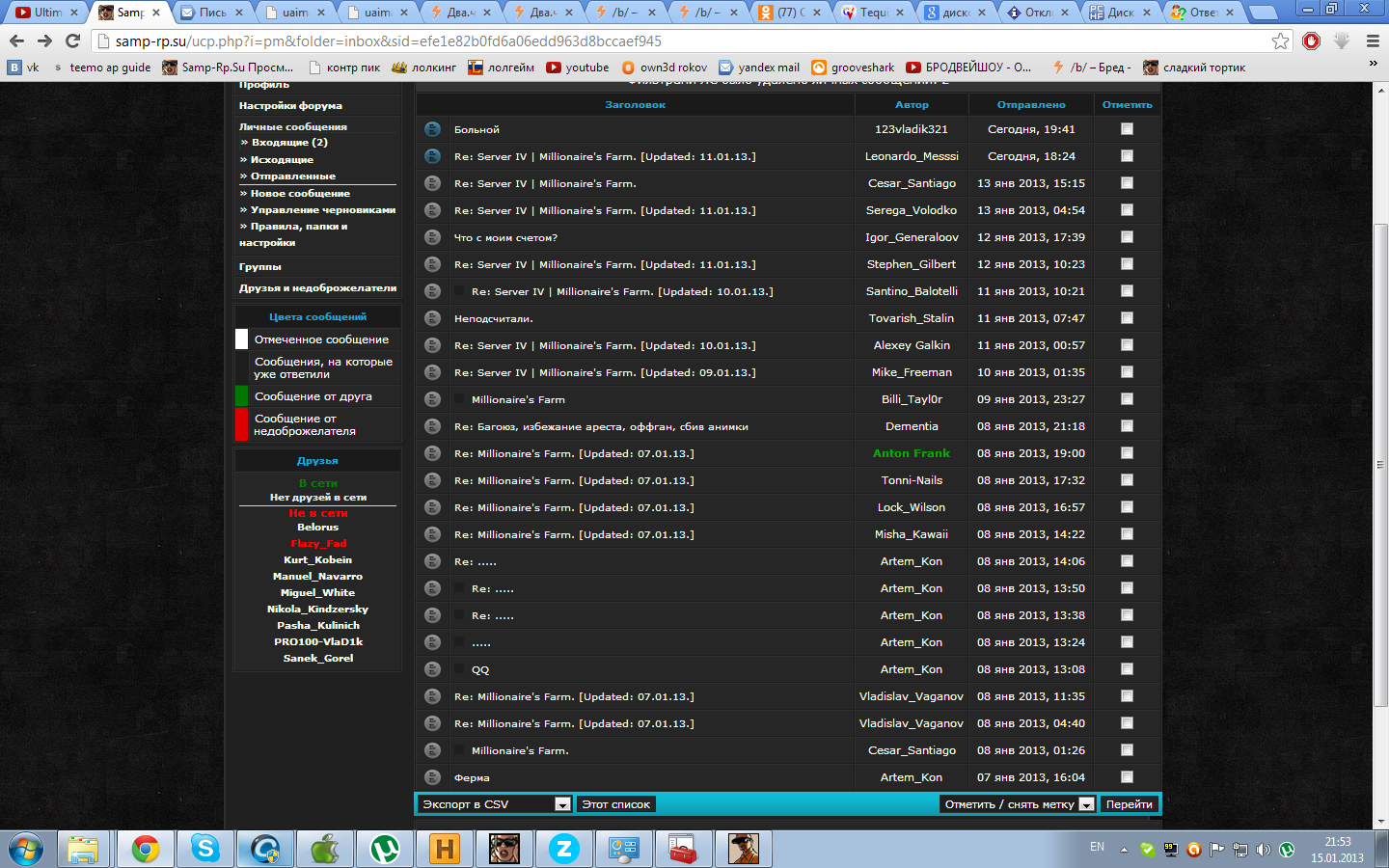Tick the checkbox for 123vladik321's message

click(x=1127, y=129)
